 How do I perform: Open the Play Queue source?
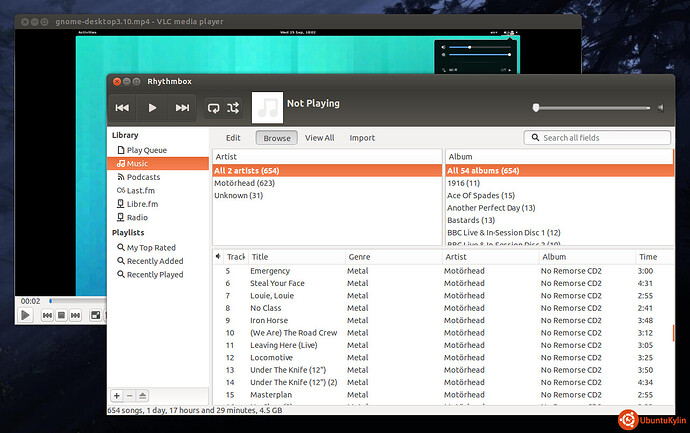147,149
